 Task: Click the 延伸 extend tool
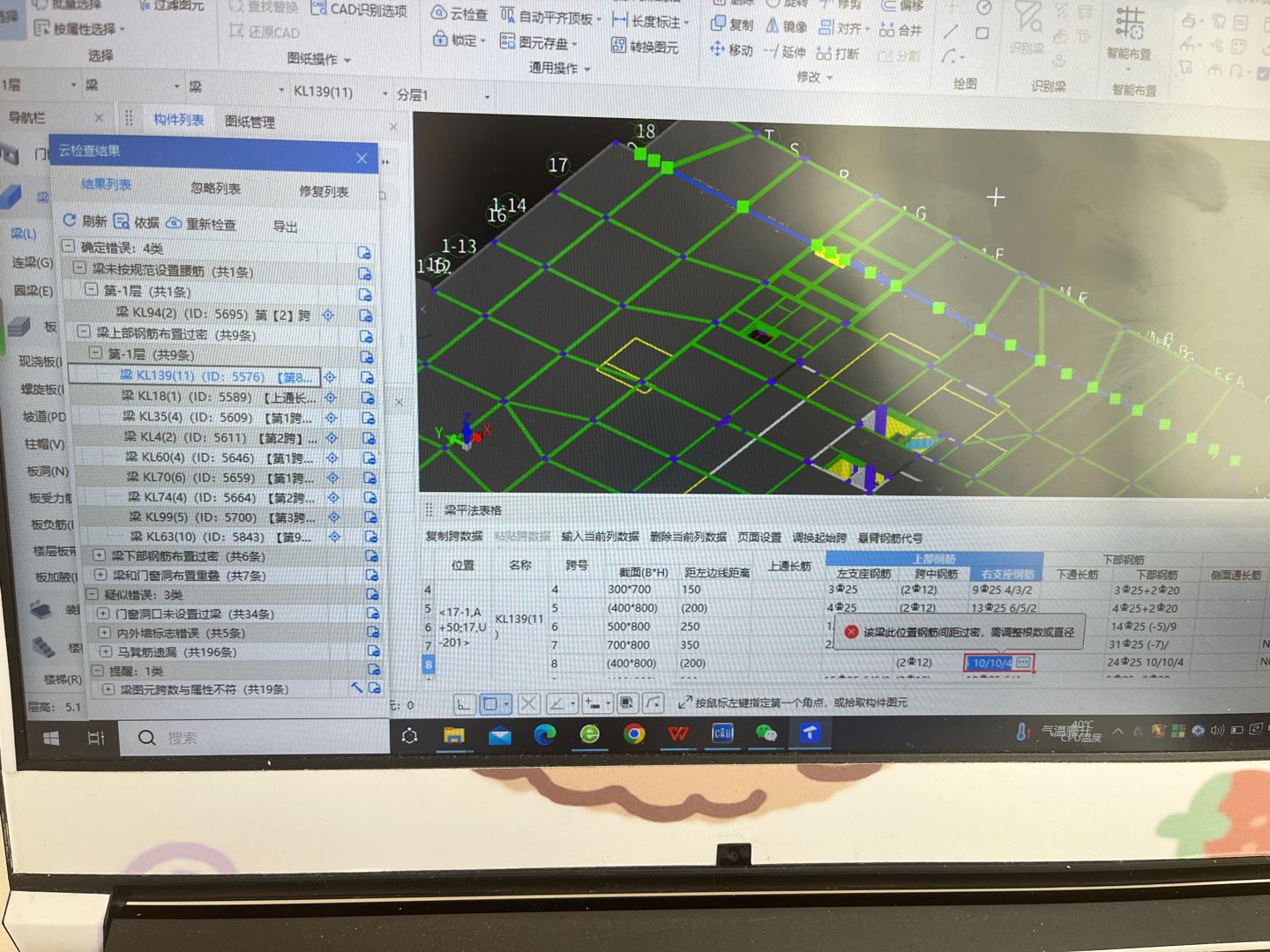[x=785, y=52]
